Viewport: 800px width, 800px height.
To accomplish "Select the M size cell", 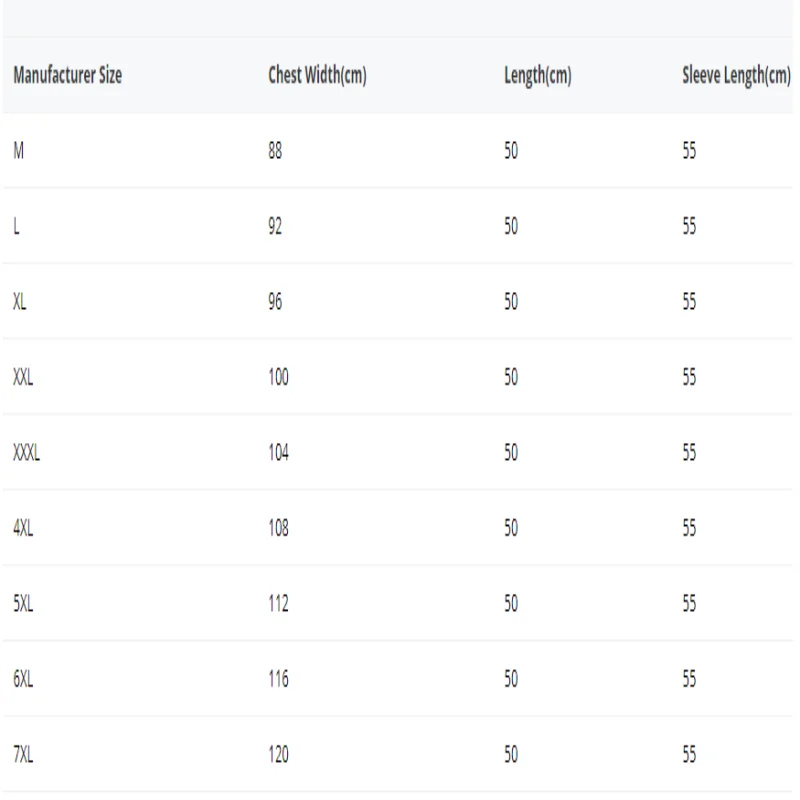I will point(19,152).
